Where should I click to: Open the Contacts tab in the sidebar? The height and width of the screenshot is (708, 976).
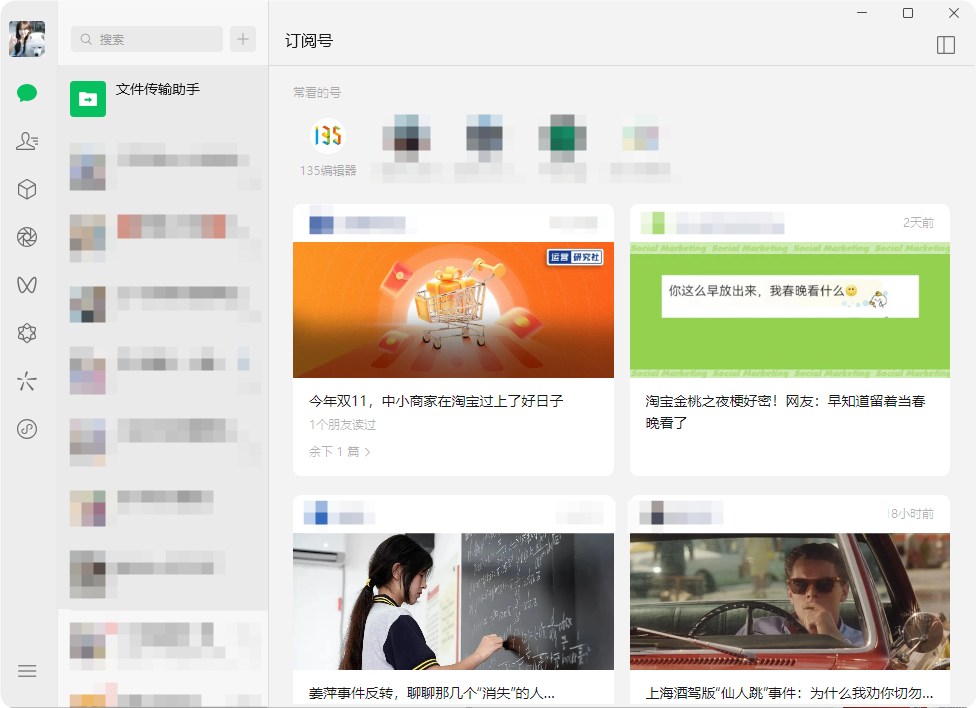[27, 141]
